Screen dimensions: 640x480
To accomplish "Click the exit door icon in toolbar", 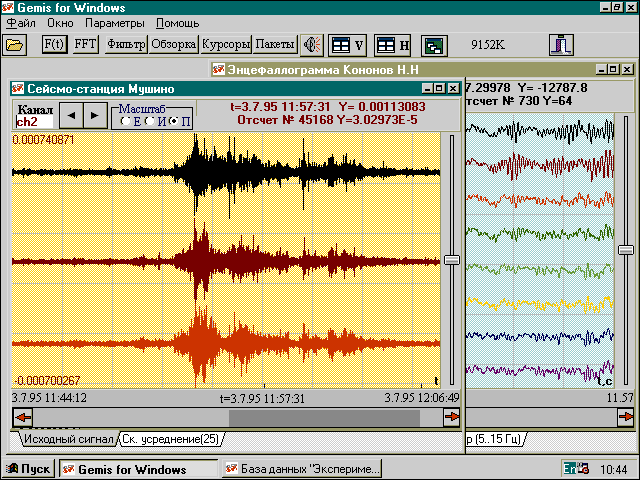I will pyautogui.click(x=561, y=45).
